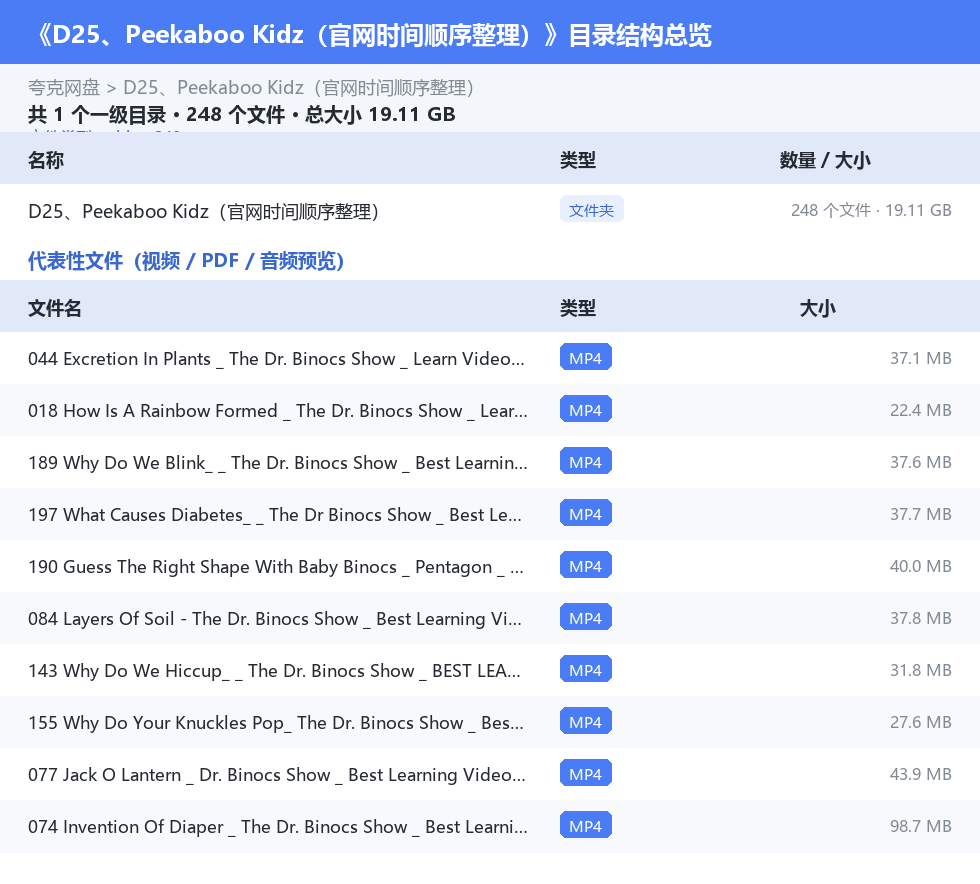Image resolution: width=980 pixels, height=884 pixels.
Task: Click the MP4 badge for 143 Hiccup row
Action: [586, 669]
